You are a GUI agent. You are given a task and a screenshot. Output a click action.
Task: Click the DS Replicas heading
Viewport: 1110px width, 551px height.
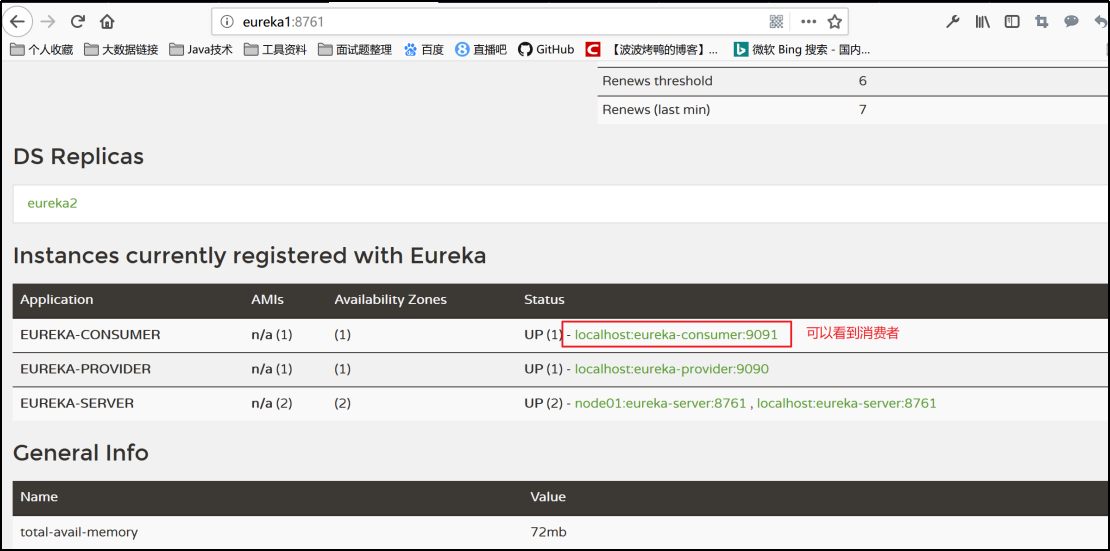coord(79,157)
